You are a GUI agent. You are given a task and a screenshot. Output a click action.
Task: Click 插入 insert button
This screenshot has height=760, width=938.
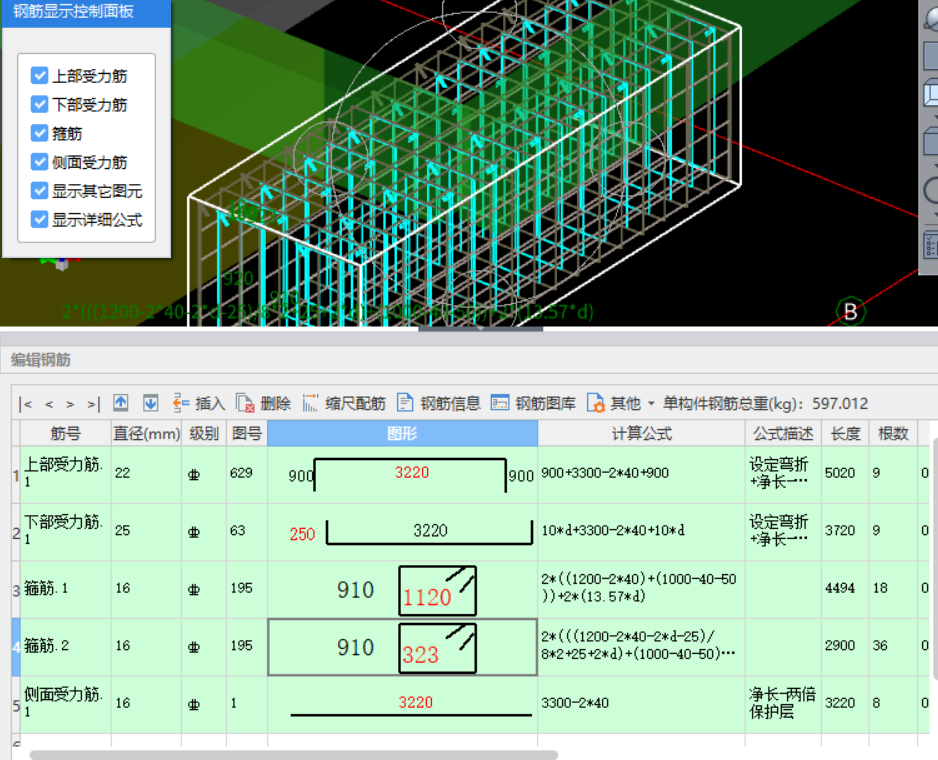pyautogui.click(x=199, y=403)
